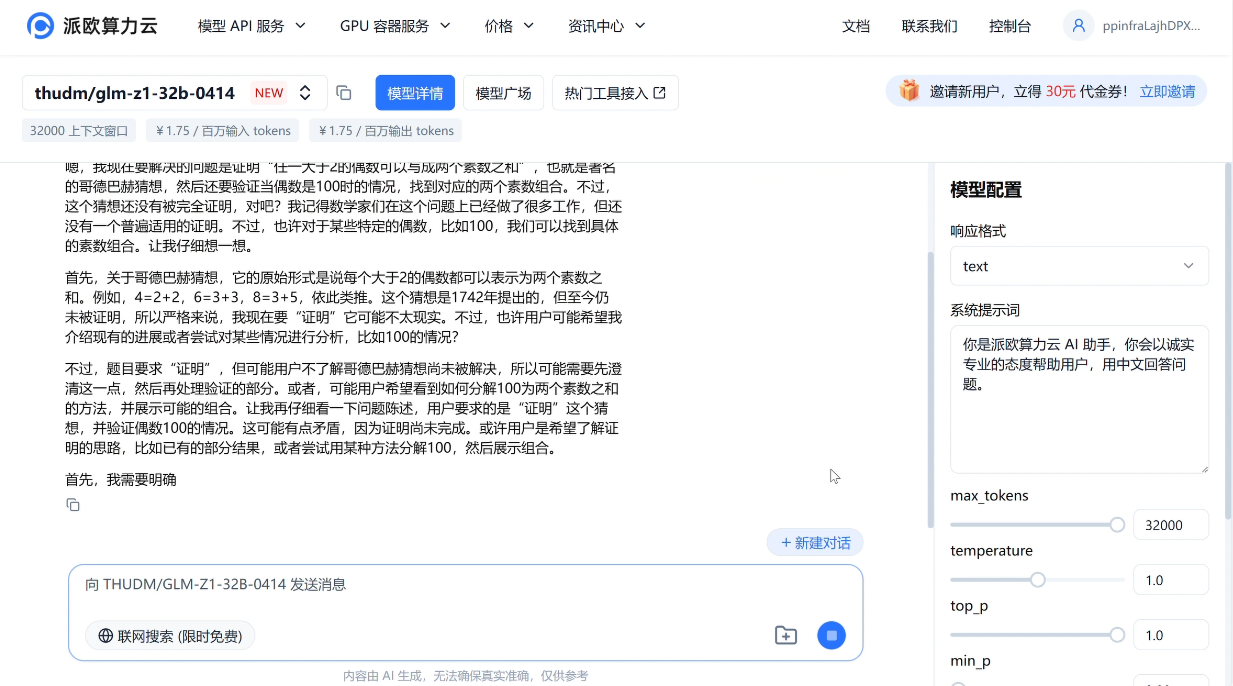Screen dimensions: 1233x686
Task: Click the text 邀请新用户，立得 30元 代金券
Action: pyautogui.click(x=1029, y=91)
